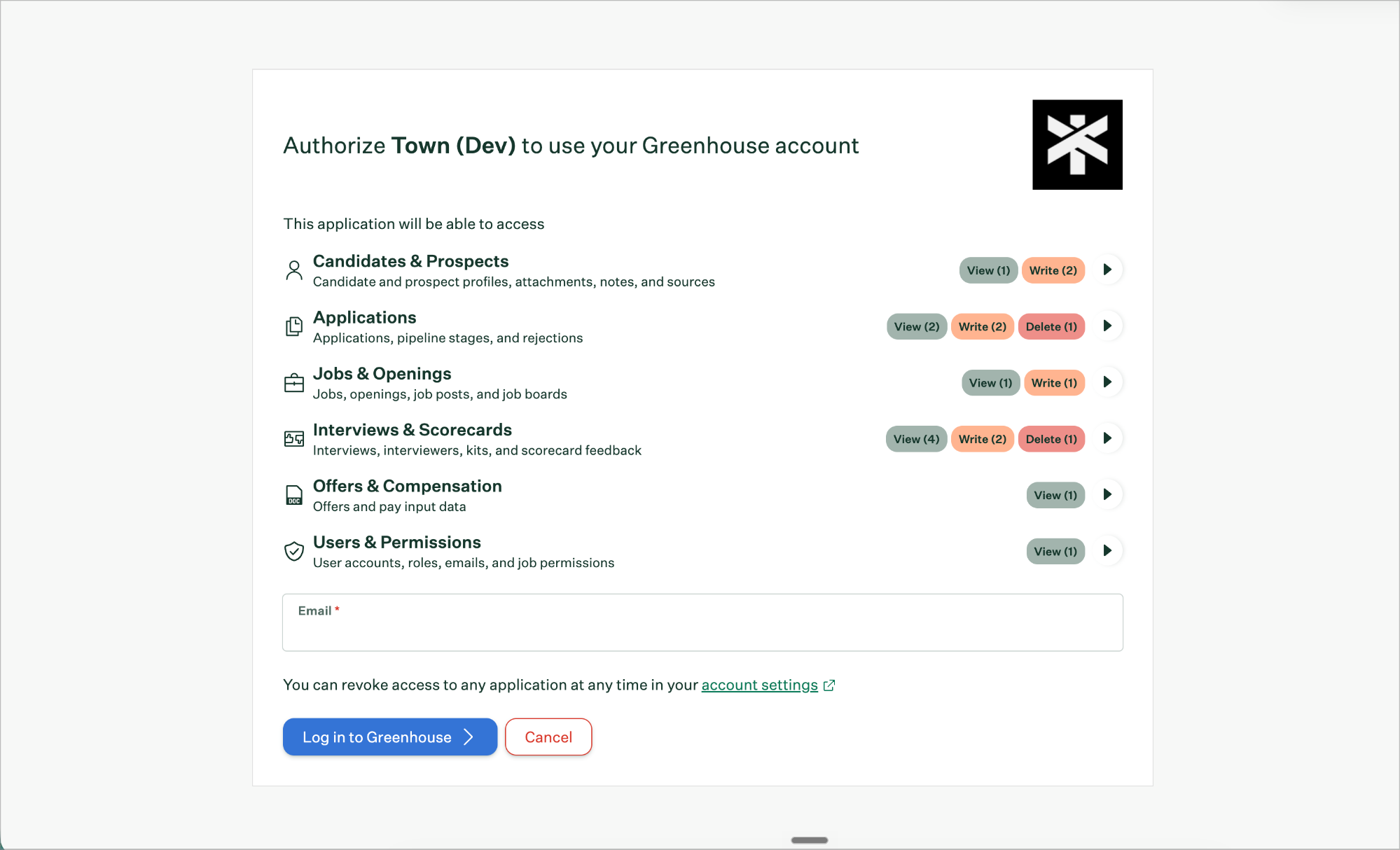Click the Candidates & Prospects person icon
Viewport: 1400px width, 850px height.
294,270
